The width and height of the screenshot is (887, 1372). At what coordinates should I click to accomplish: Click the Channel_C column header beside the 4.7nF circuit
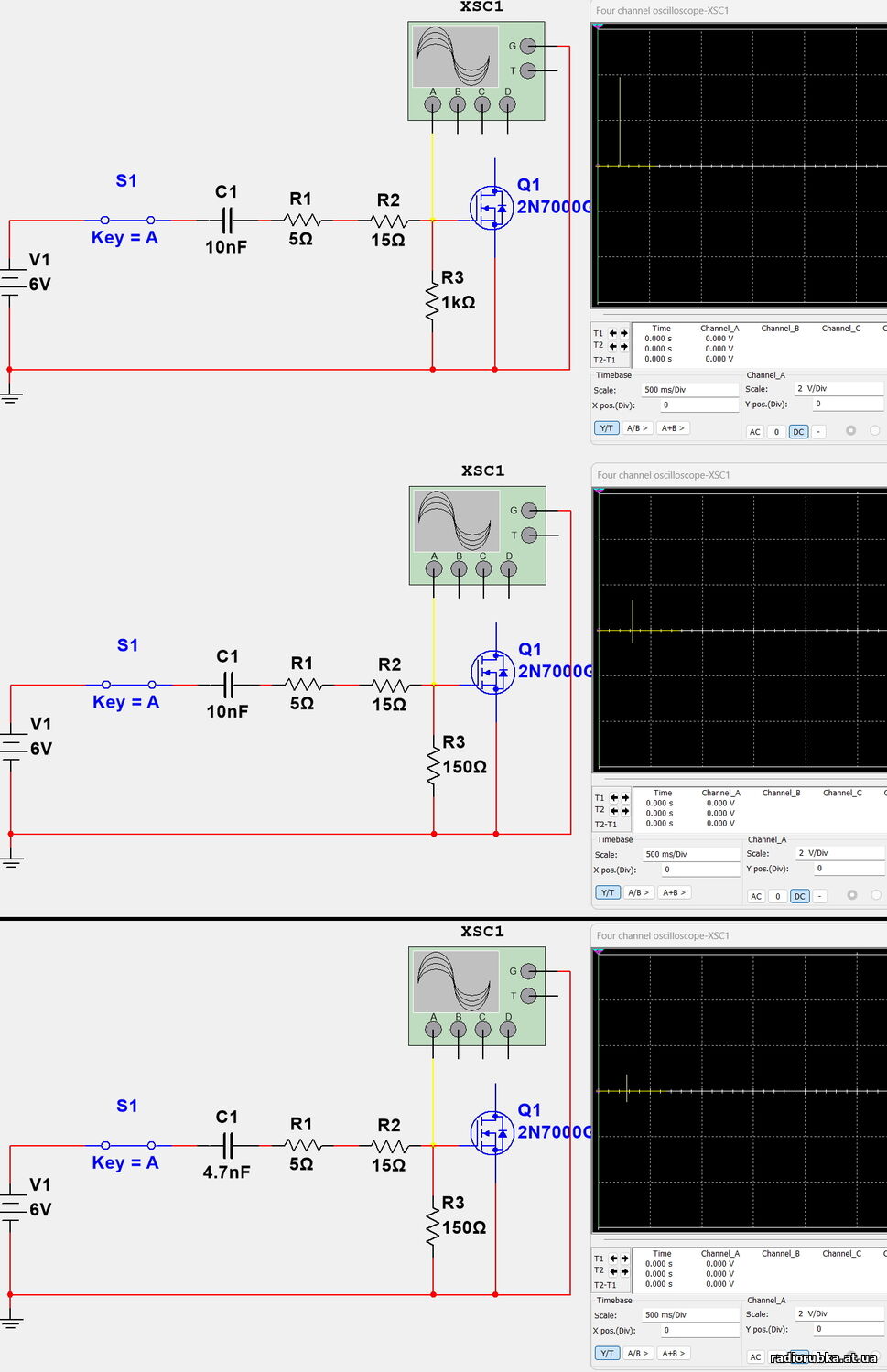click(842, 1254)
